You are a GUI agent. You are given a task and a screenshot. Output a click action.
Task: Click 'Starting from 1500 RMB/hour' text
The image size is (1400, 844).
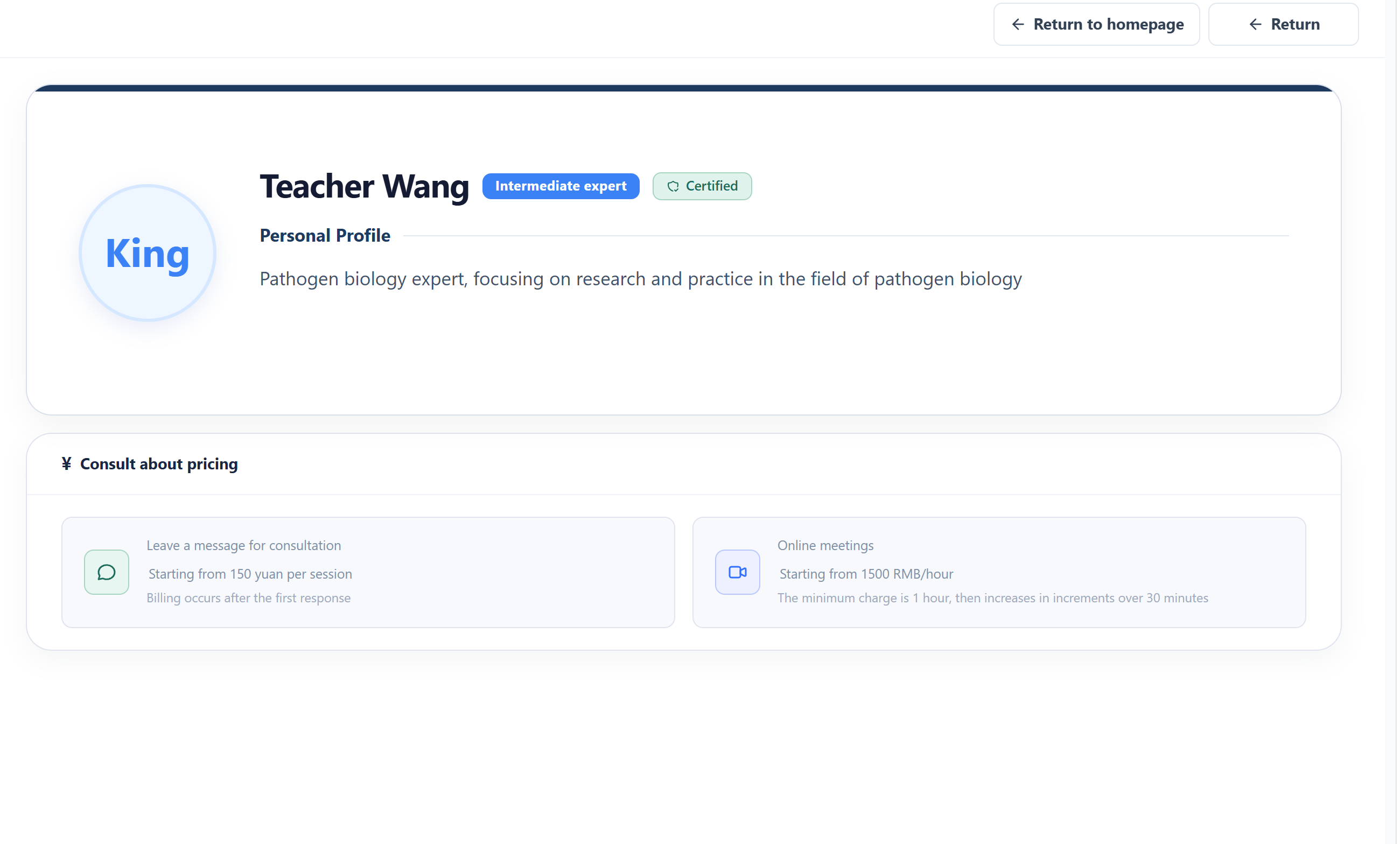point(866,574)
